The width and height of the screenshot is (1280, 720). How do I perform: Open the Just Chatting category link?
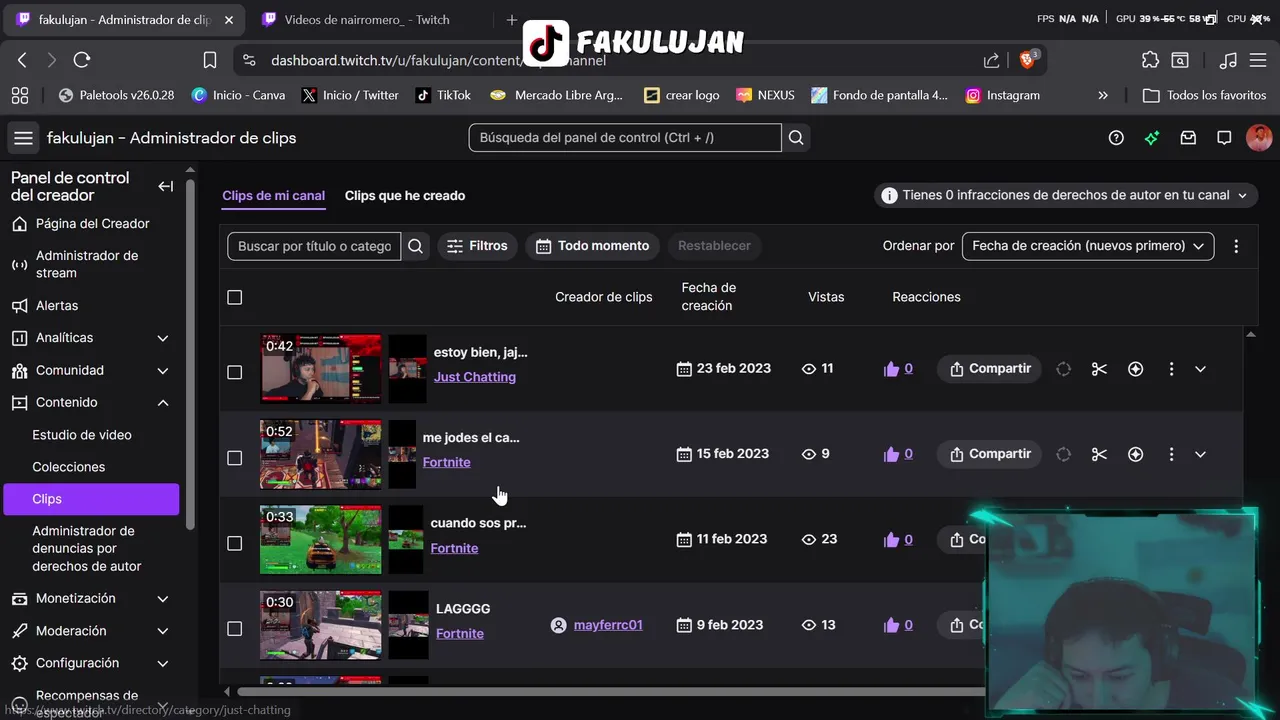click(475, 377)
